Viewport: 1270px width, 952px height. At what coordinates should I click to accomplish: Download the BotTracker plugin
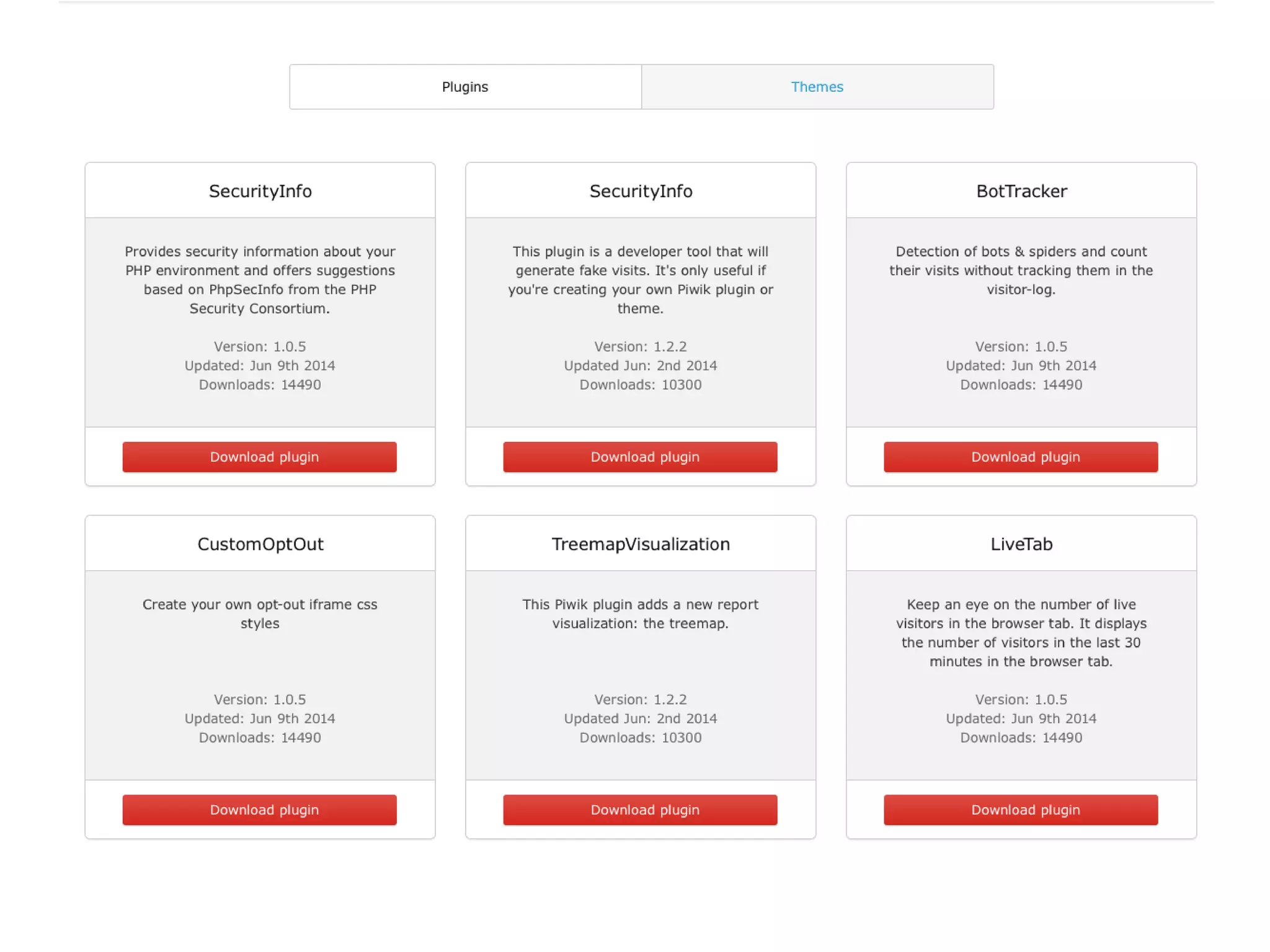pos(1021,457)
